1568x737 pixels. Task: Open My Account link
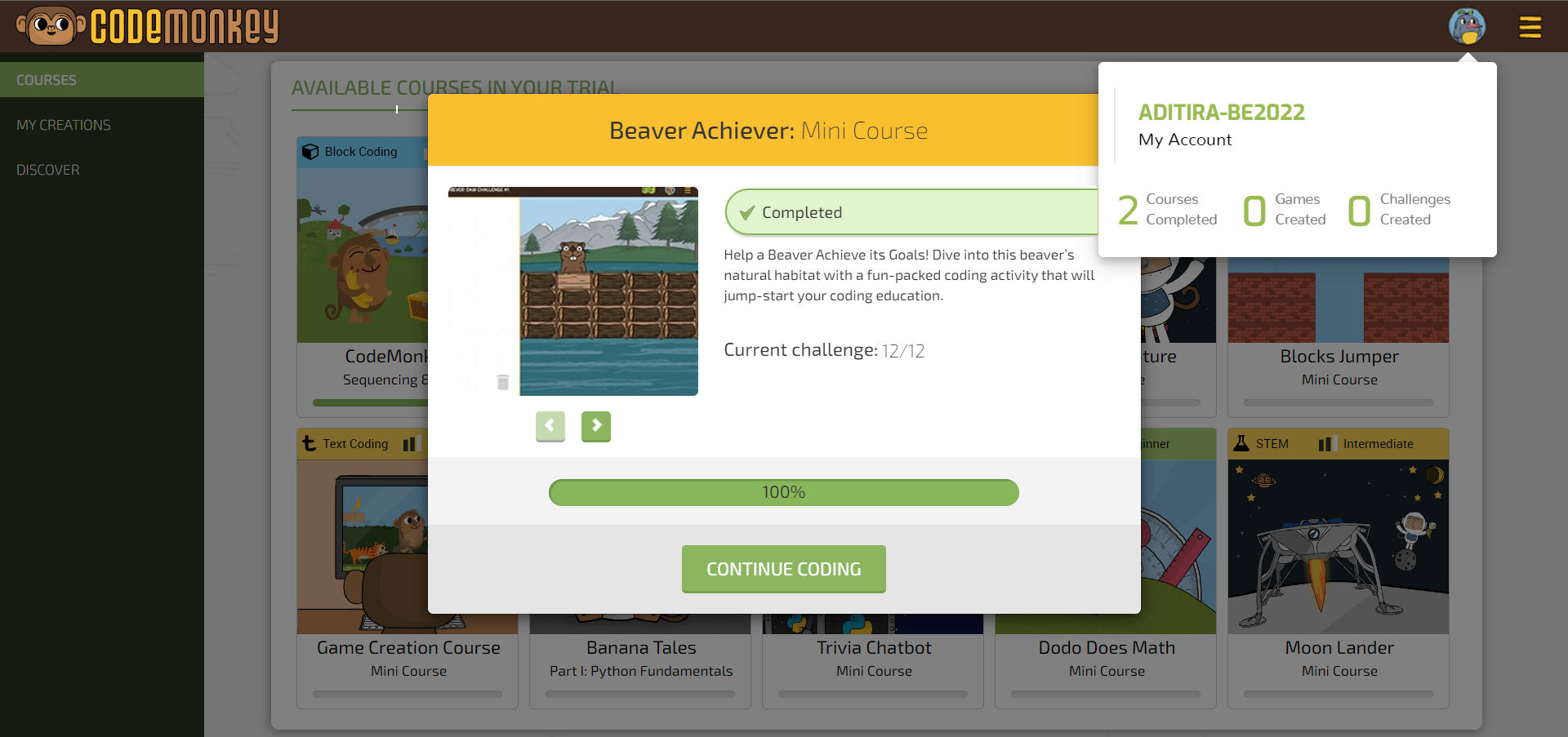[x=1185, y=140]
